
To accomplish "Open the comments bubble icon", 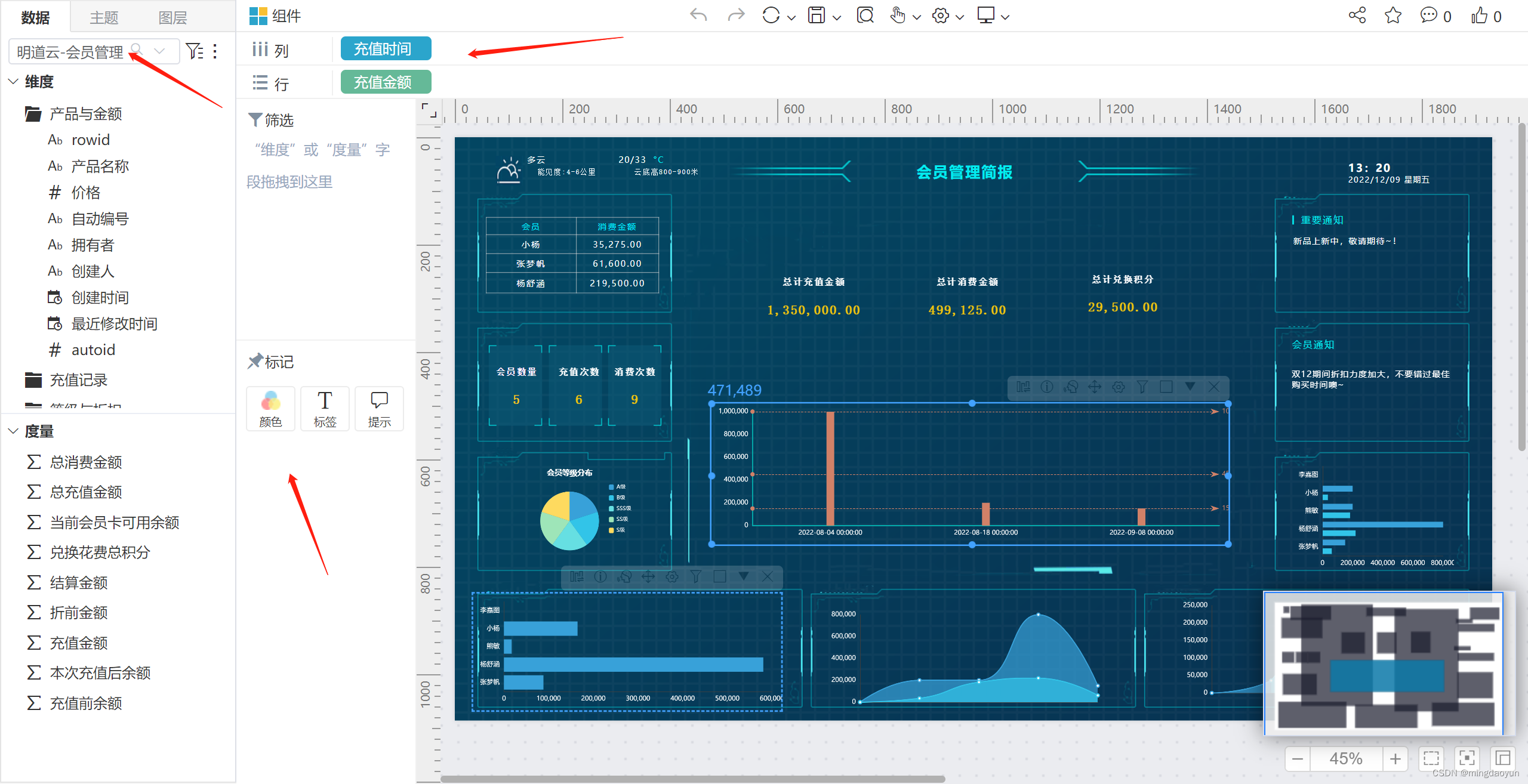I will 1428,16.
